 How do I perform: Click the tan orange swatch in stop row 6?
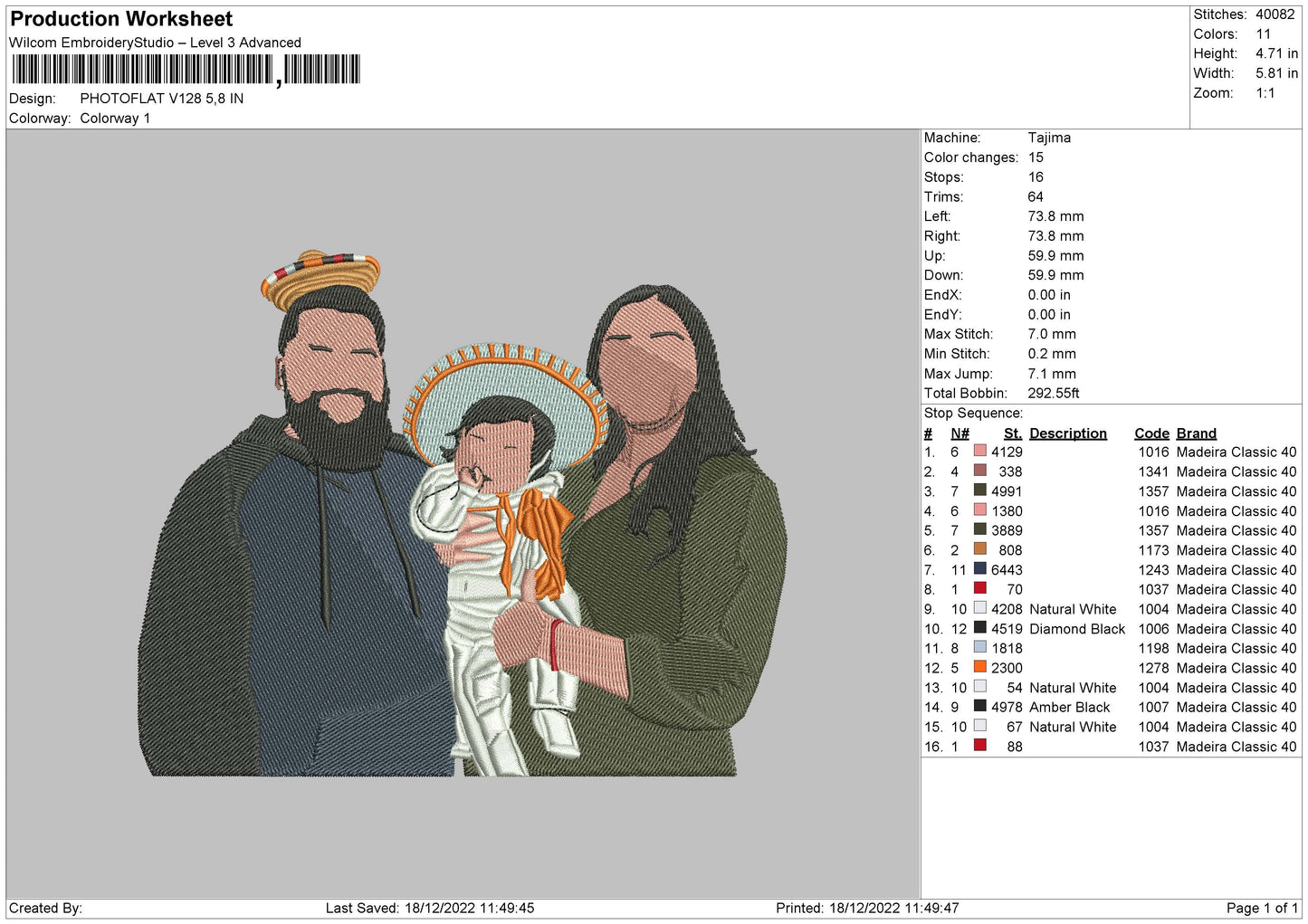[979, 549]
